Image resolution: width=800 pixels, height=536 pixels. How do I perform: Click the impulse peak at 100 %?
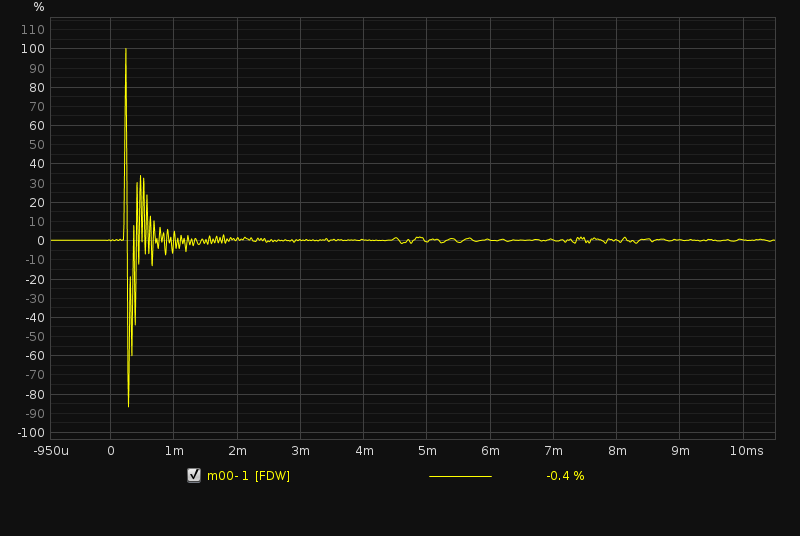coord(126,49)
